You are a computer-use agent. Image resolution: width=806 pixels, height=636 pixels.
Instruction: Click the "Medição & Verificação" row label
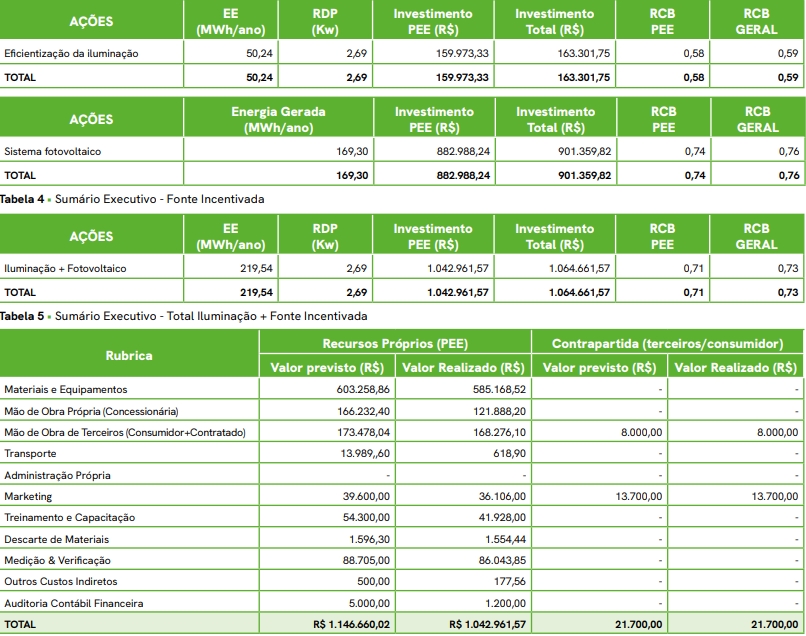(58, 560)
